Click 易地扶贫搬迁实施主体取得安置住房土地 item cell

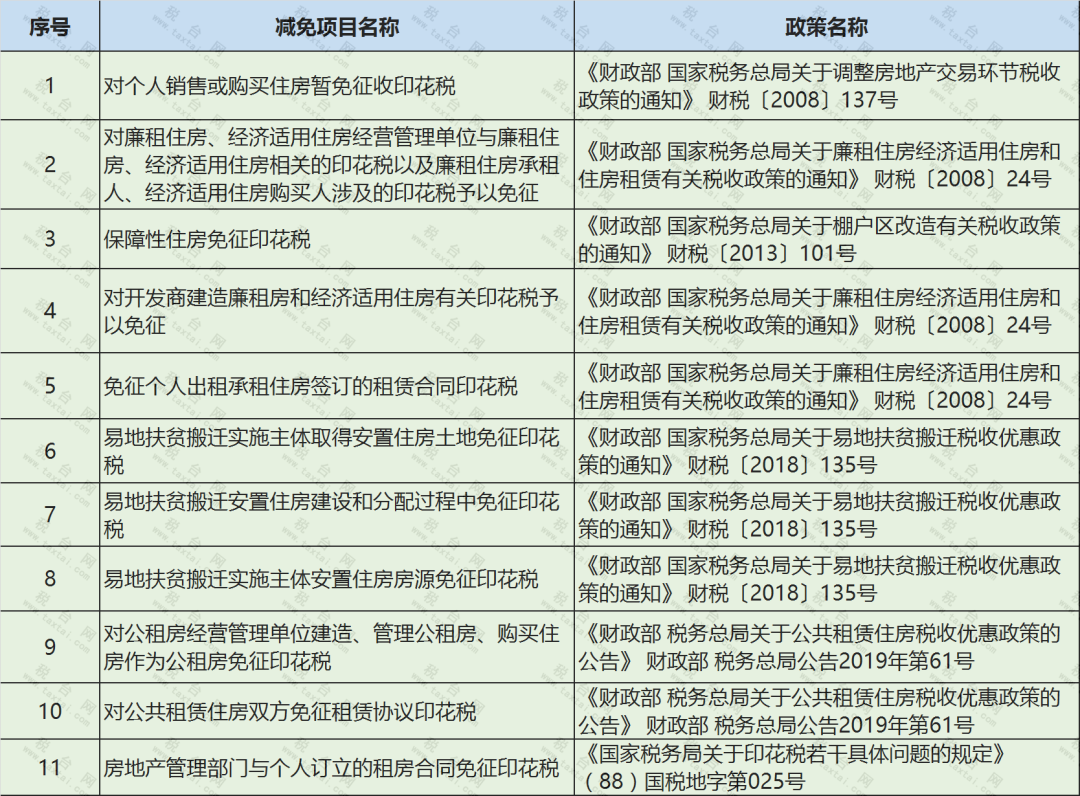337,451
